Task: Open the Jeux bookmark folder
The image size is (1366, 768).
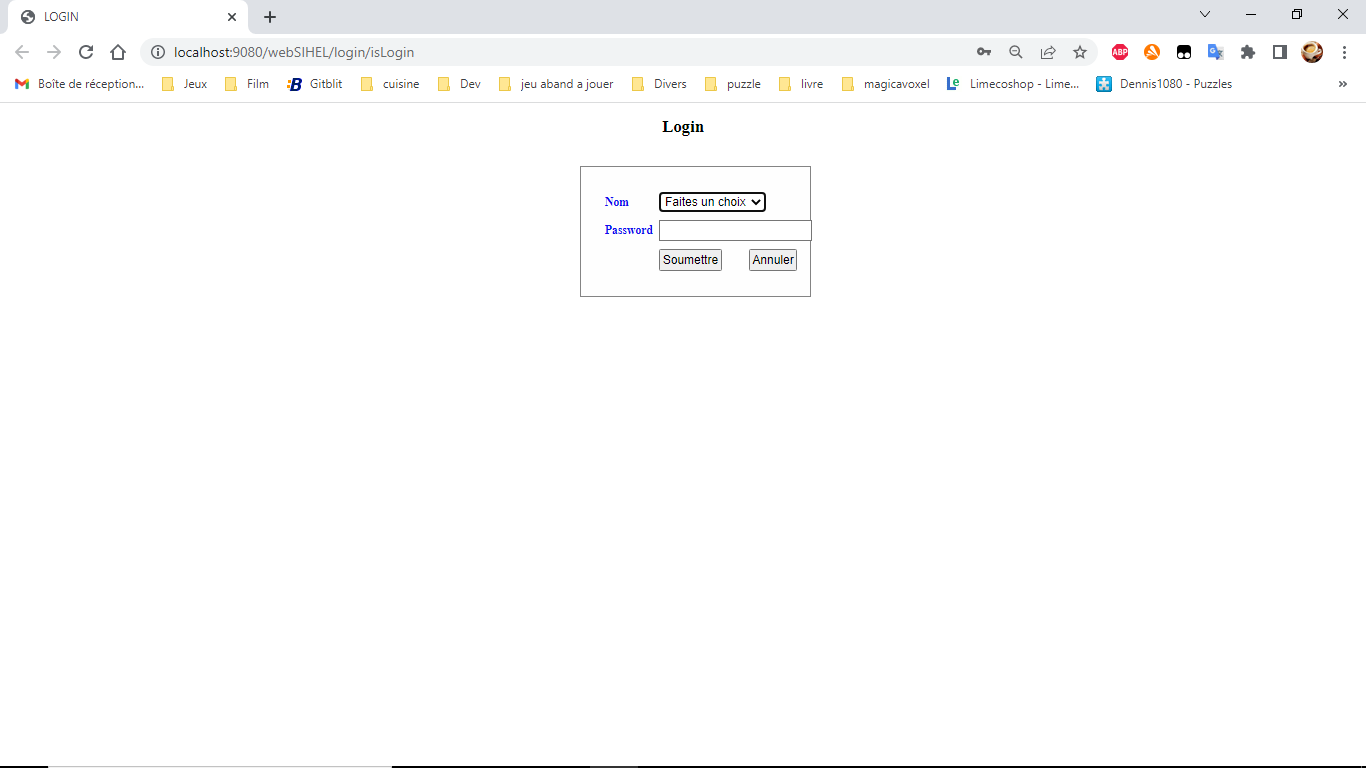Action: (x=185, y=84)
